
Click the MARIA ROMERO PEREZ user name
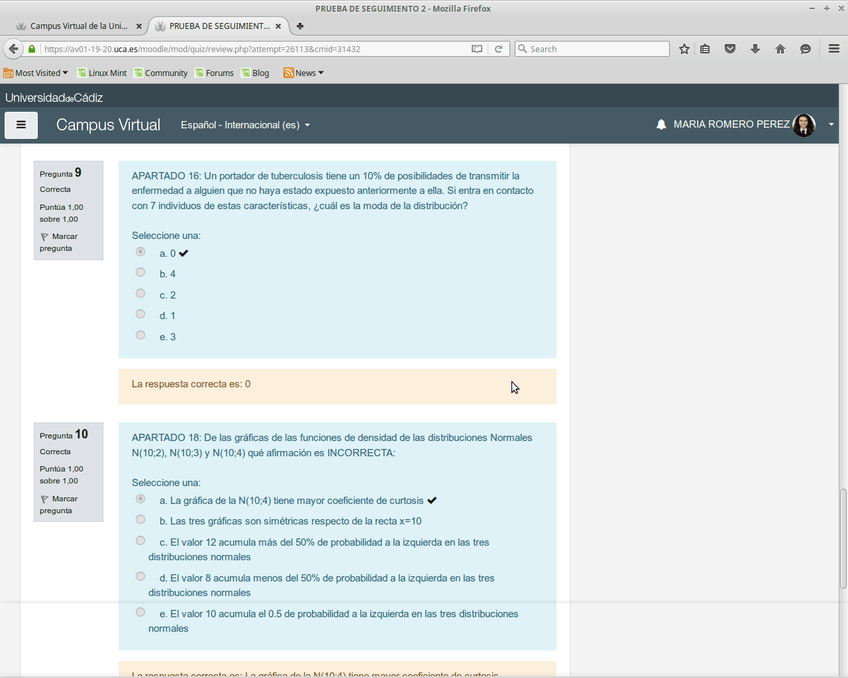pyautogui.click(x=731, y=124)
